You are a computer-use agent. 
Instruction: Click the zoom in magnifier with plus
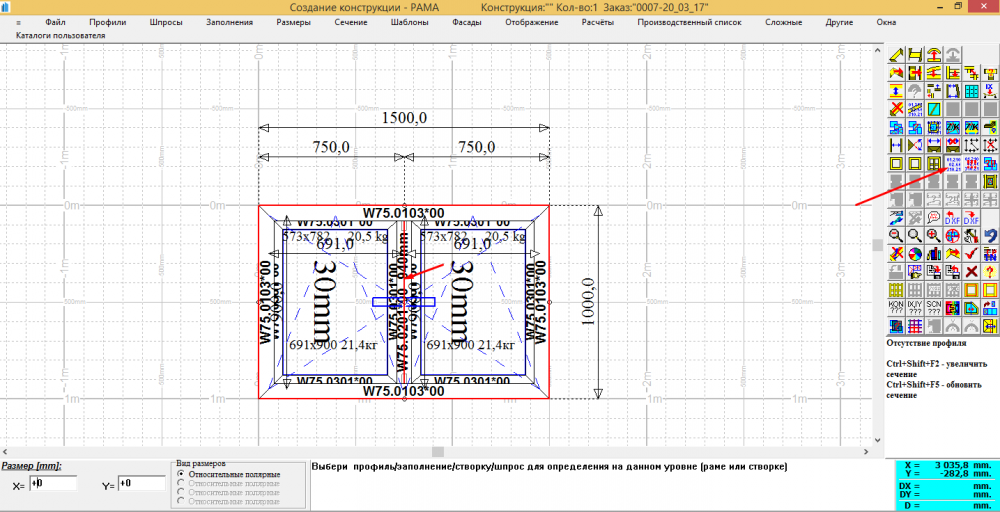(934, 235)
